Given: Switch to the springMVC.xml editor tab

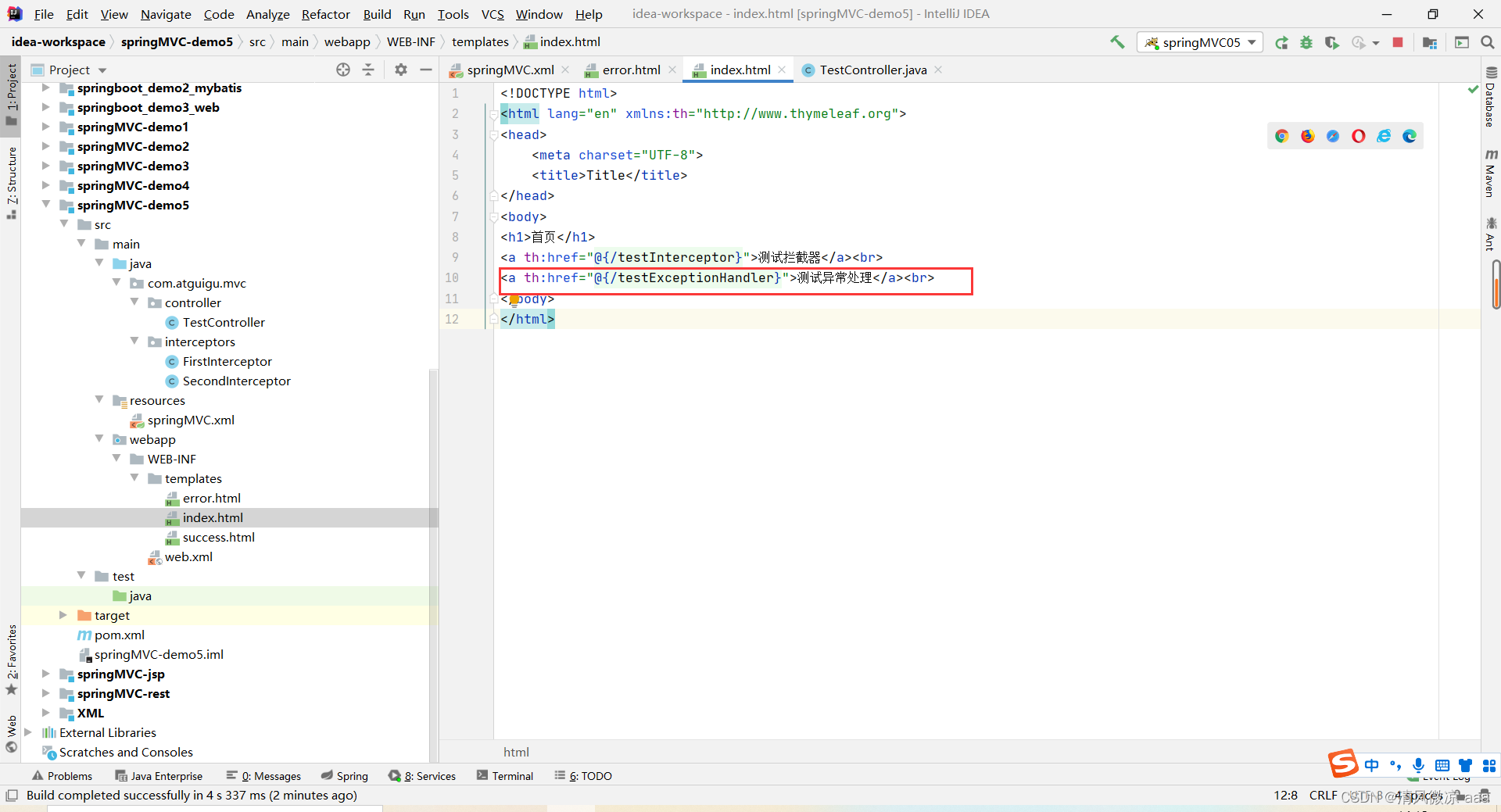Looking at the screenshot, I should tap(510, 70).
